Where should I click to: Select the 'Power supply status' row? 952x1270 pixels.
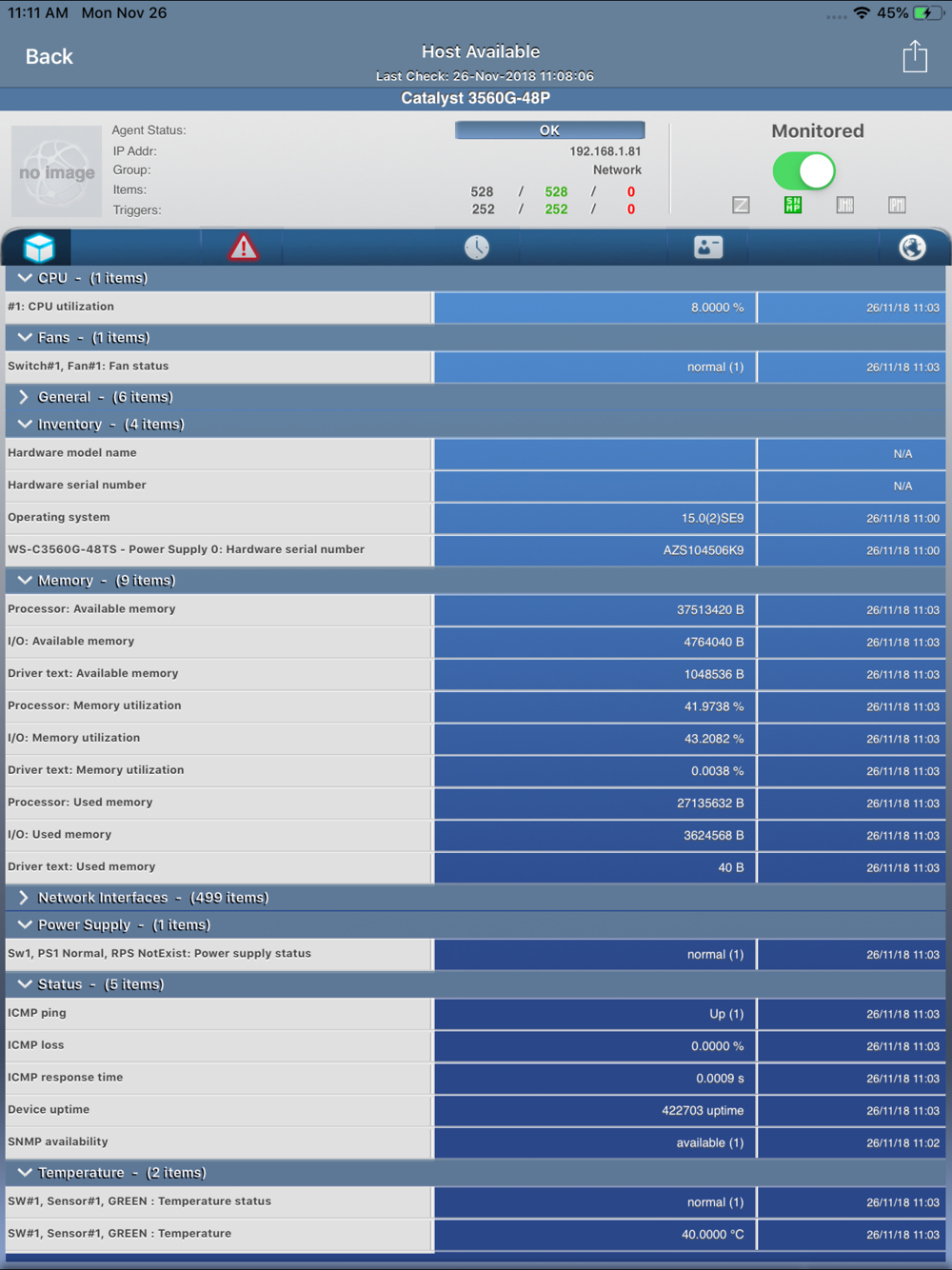[475, 954]
